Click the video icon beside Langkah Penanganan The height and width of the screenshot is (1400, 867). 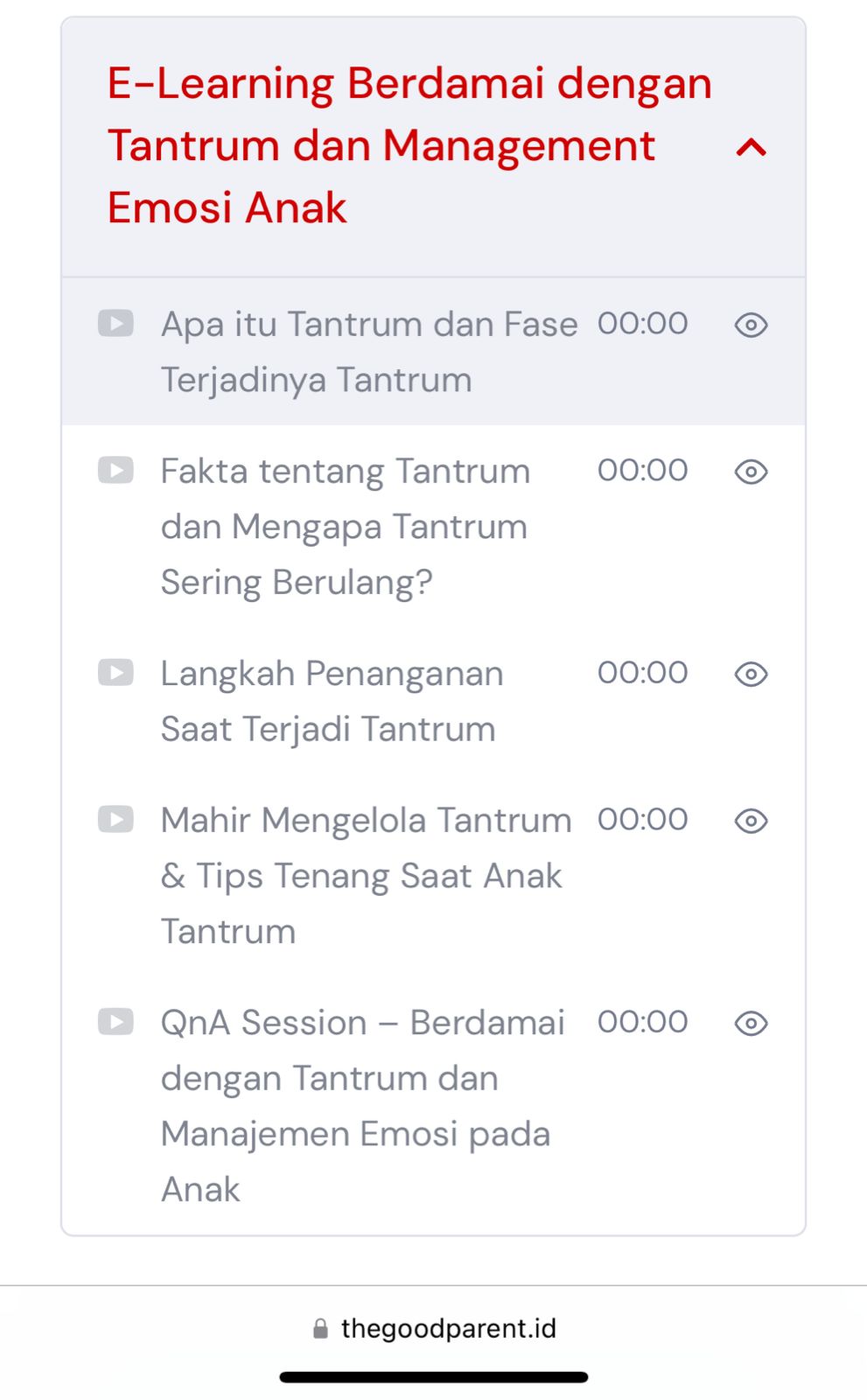(x=115, y=673)
